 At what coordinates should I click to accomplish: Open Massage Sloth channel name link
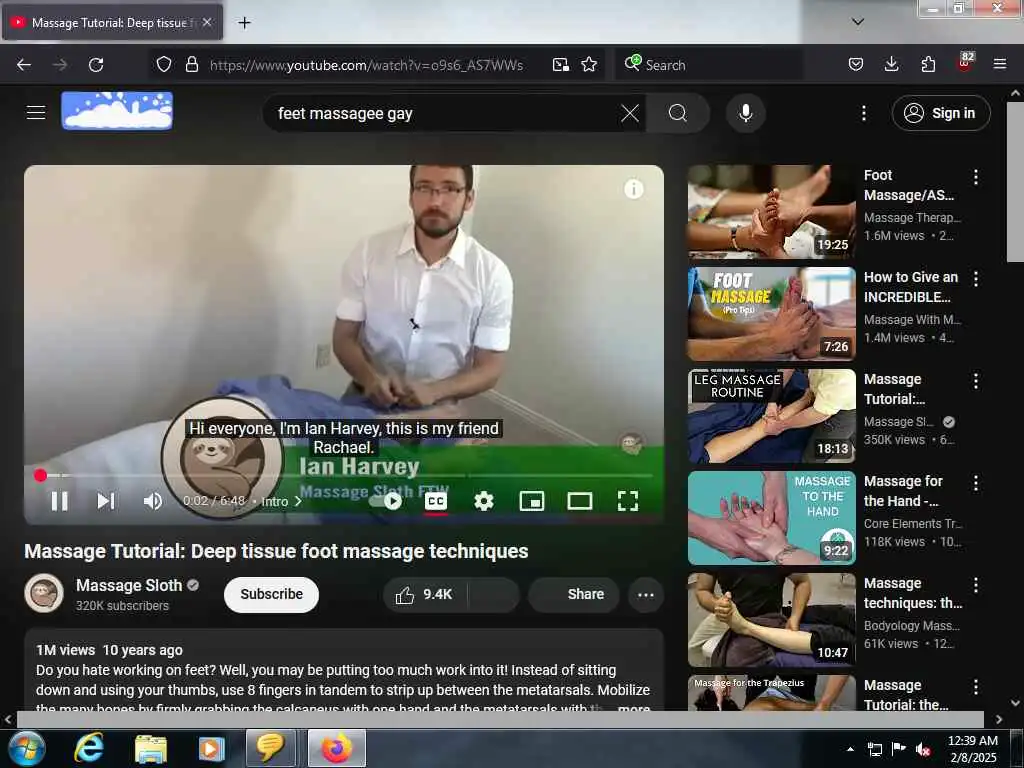click(129, 585)
